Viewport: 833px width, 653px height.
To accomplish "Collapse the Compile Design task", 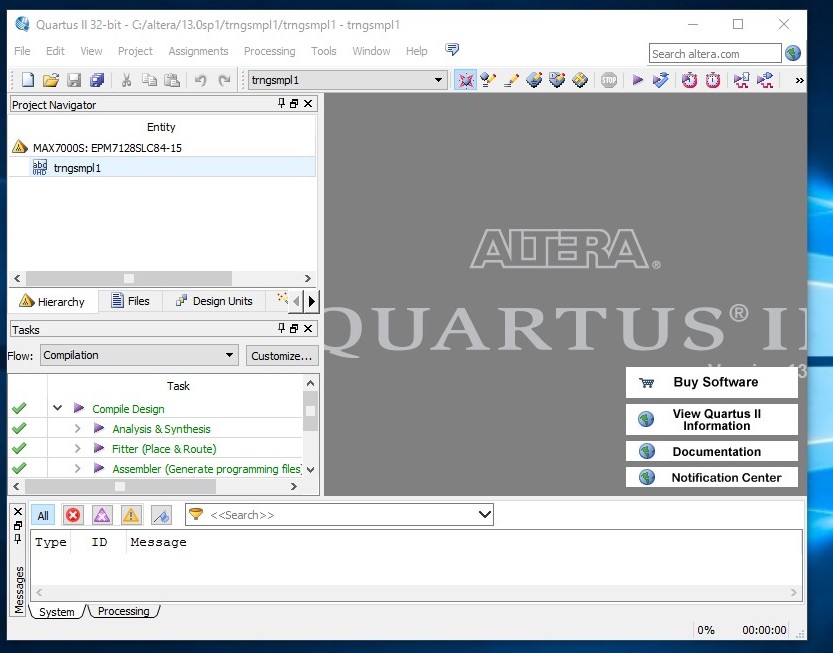I will [x=57, y=408].
